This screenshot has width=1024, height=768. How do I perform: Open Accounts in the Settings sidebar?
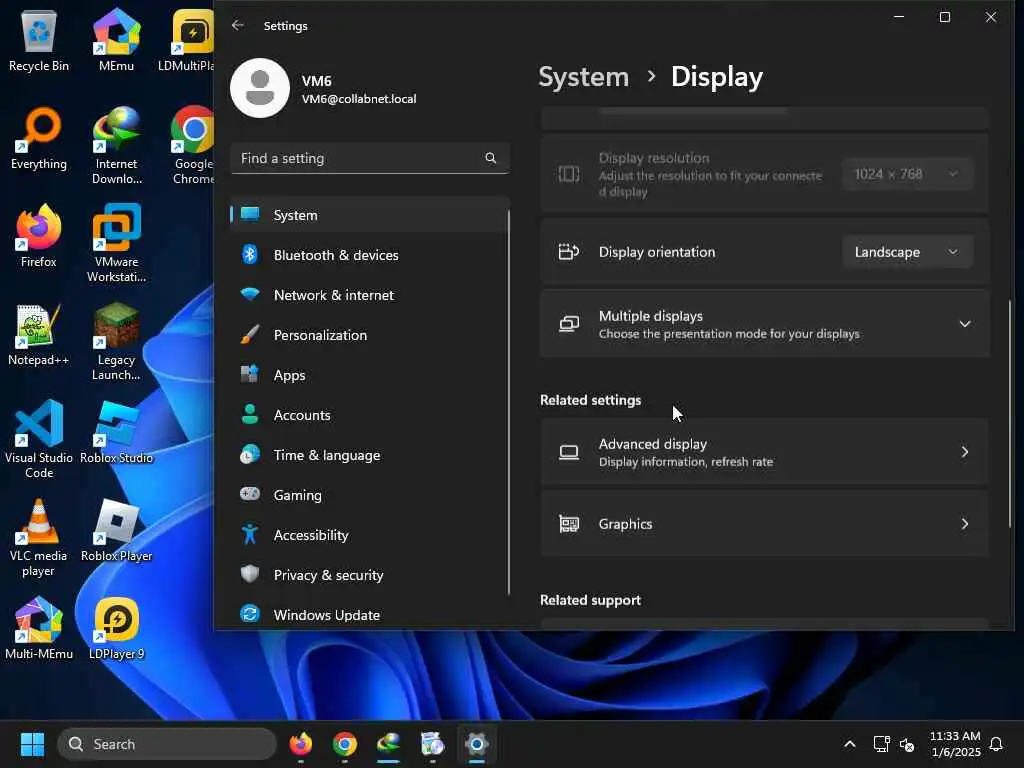[370, 415]
